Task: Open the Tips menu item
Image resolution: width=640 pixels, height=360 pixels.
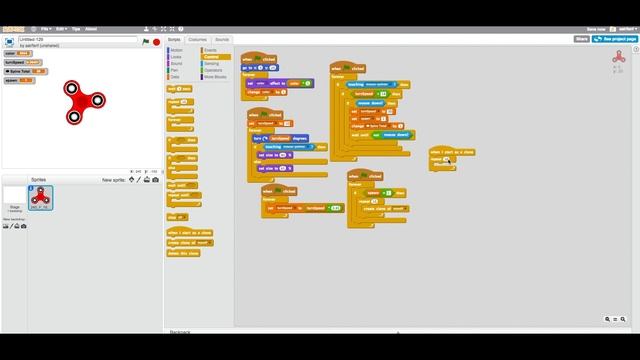Action: pyautogui.click(x=76, y=29)
